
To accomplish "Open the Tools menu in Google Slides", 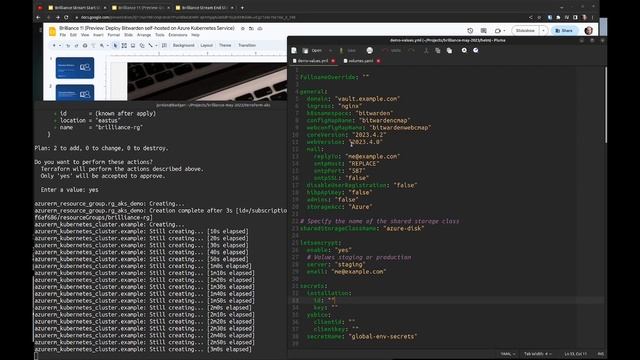I will pyautogui.click(x=160, y=35).
